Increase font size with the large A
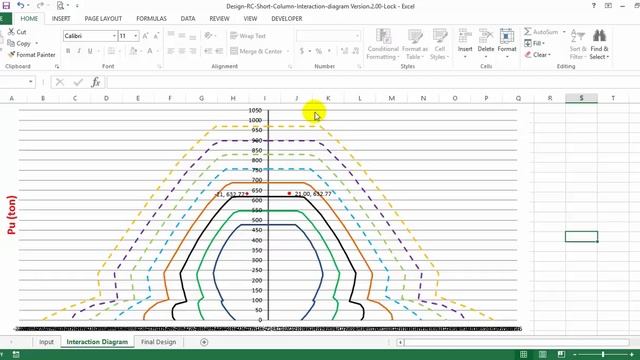The image size is (640, 360). point(145,36)
